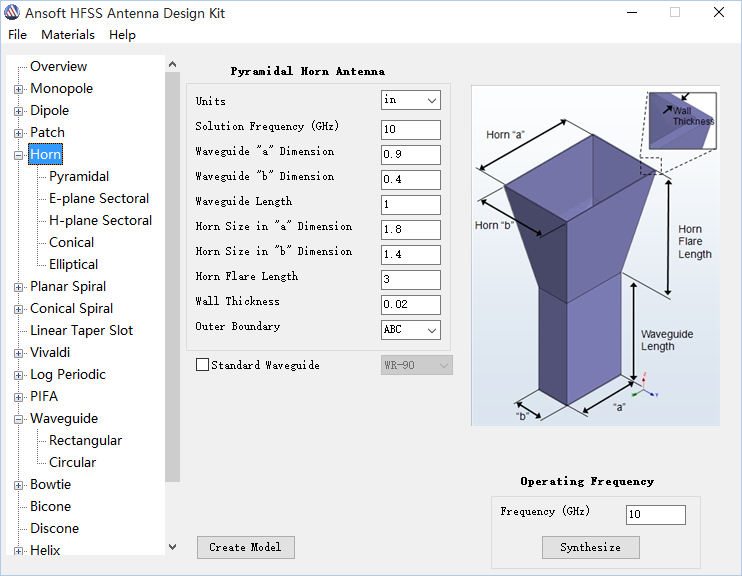The image size is (742, 576).
Task: Select Overview in the antenna tree
Action: click(58, 66)
